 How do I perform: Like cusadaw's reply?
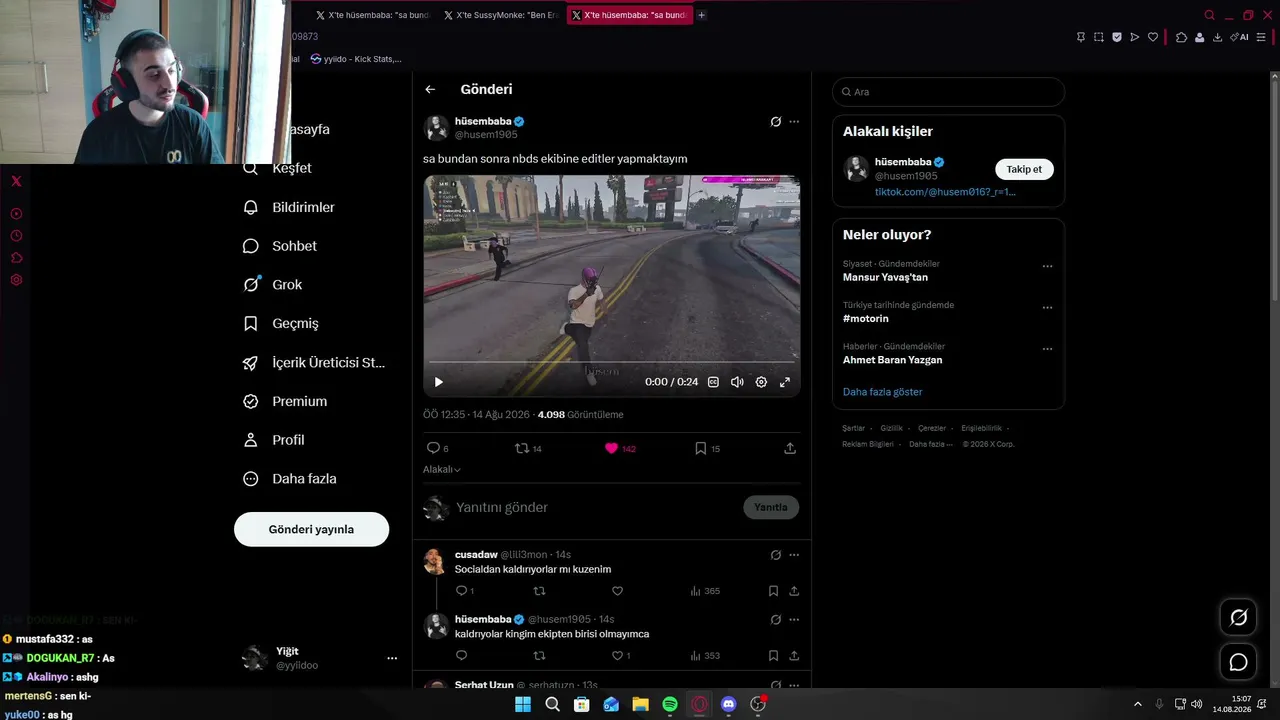tap(617, 591)
